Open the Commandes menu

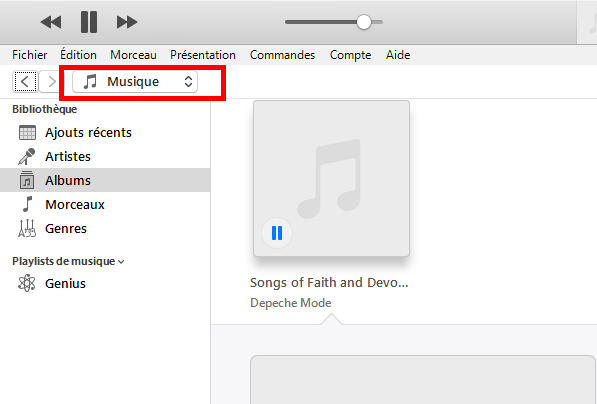(x=283, y=55)
